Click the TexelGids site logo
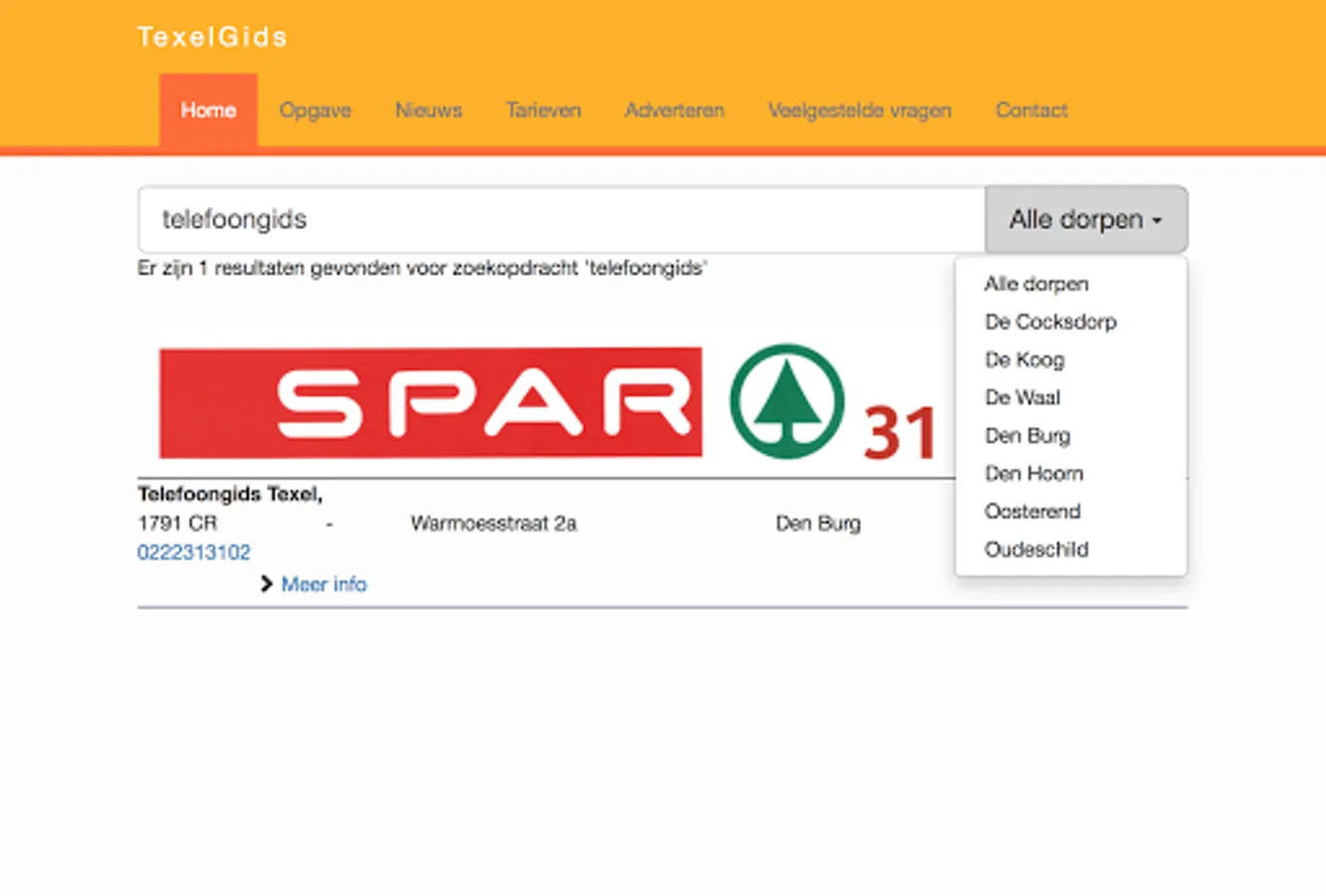Image resolution: width=1326 pixels, height=896 pixels. tap(212, 37)
